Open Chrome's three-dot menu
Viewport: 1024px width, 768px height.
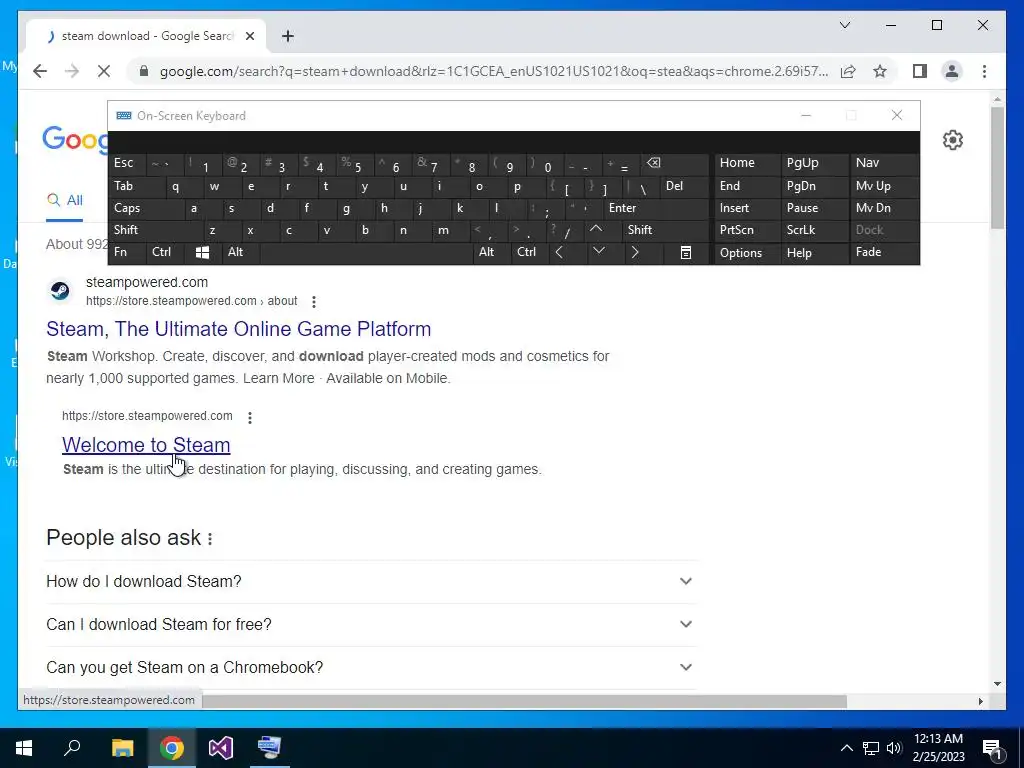pos(984,71)
